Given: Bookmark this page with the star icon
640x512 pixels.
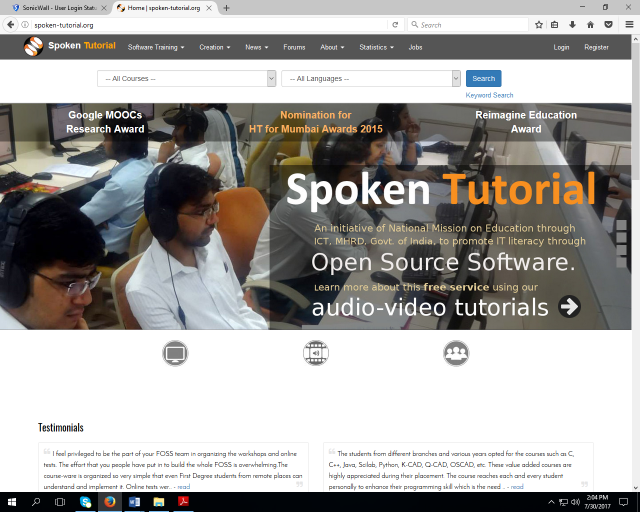Looking at the screenshot, I should (539, 24).
